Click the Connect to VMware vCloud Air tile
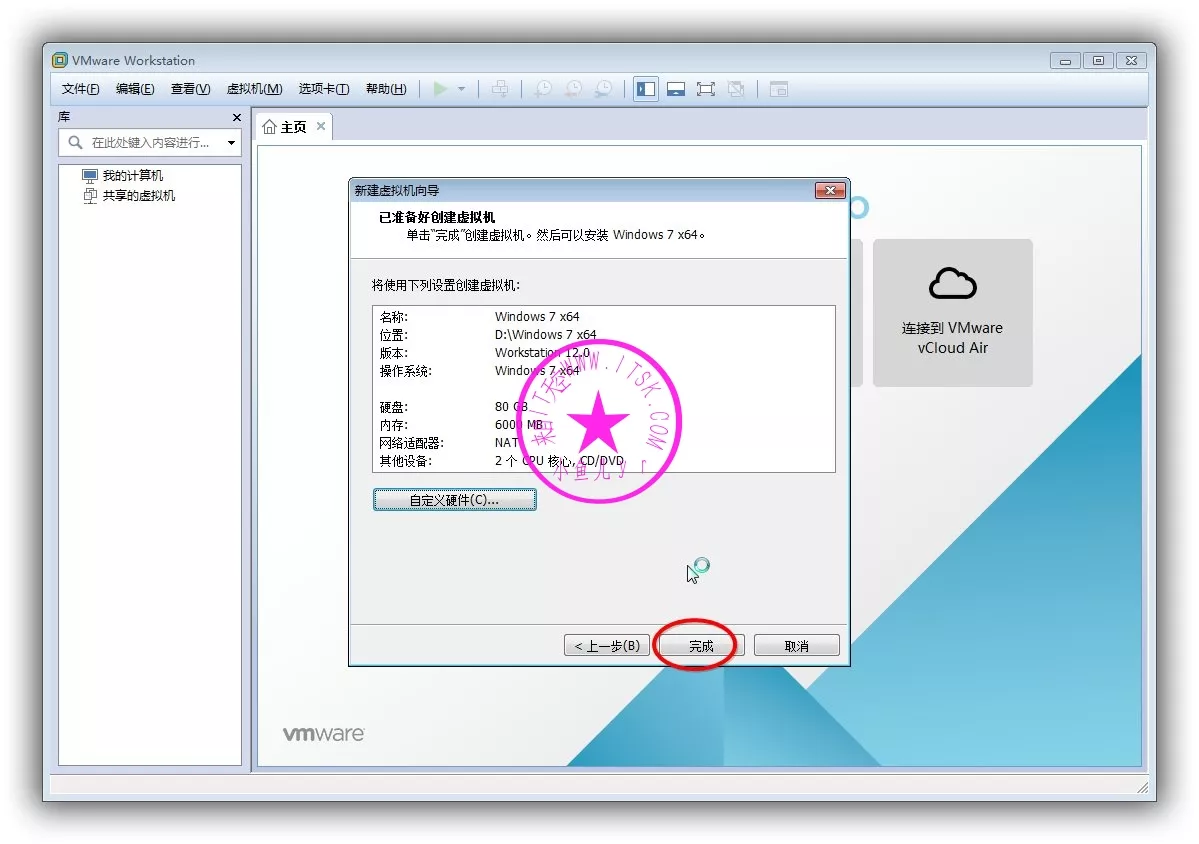This screenshot has width=1199, height=844. tap(952, 312)
